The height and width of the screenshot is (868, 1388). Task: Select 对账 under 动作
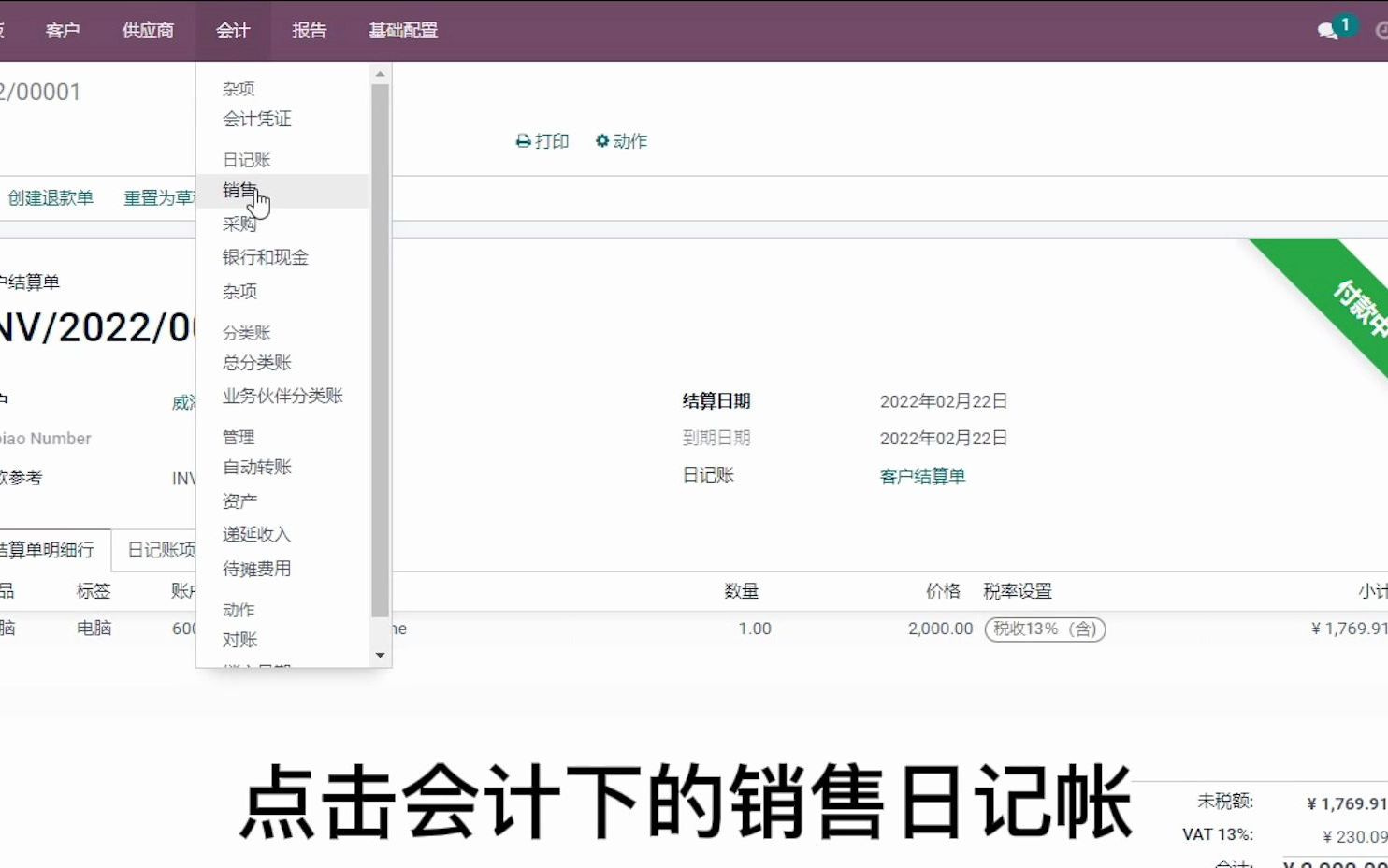tap(239, 640)
